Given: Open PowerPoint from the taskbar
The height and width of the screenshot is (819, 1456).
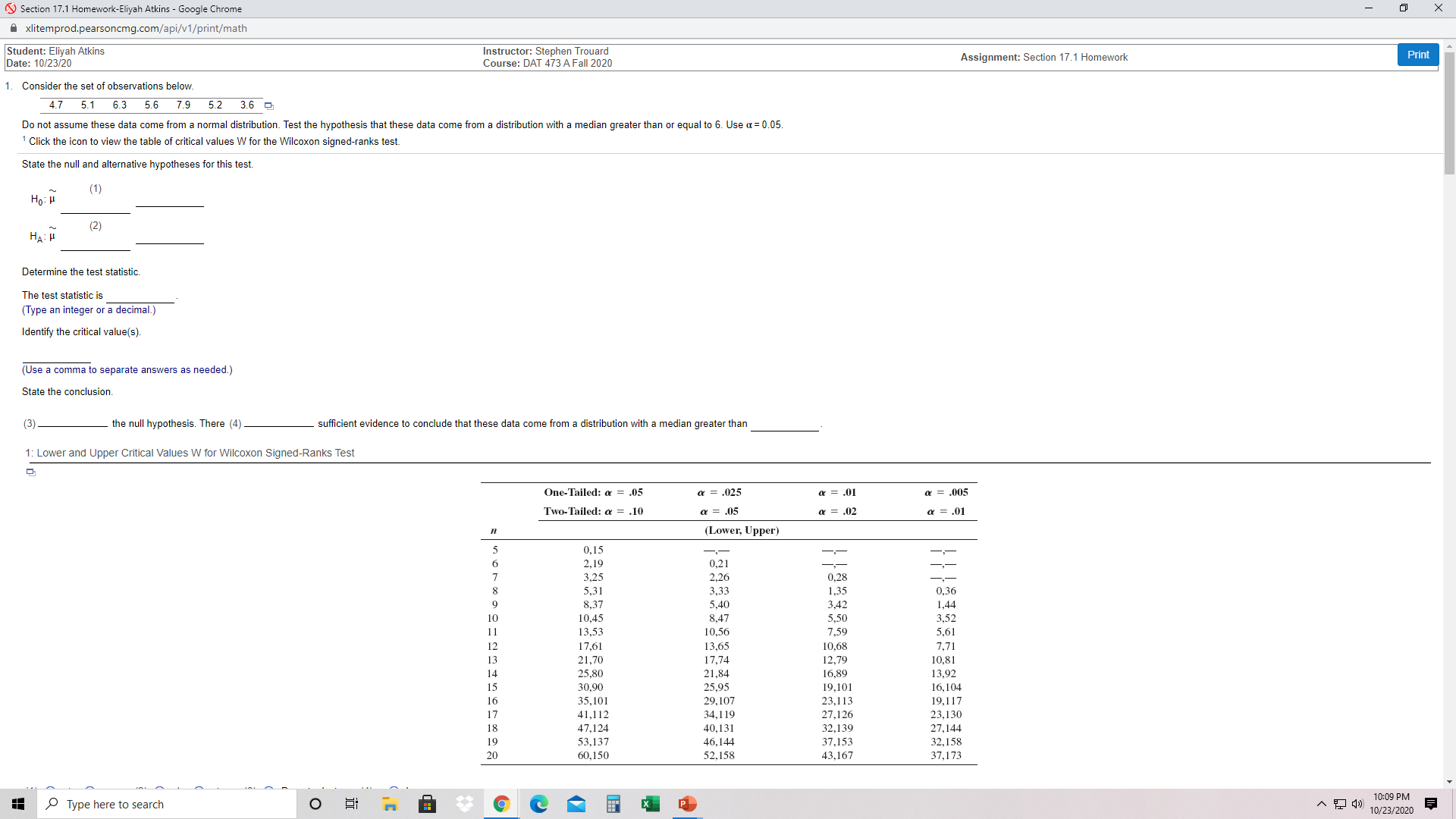Looking at the screenshot, I should 687,804.
